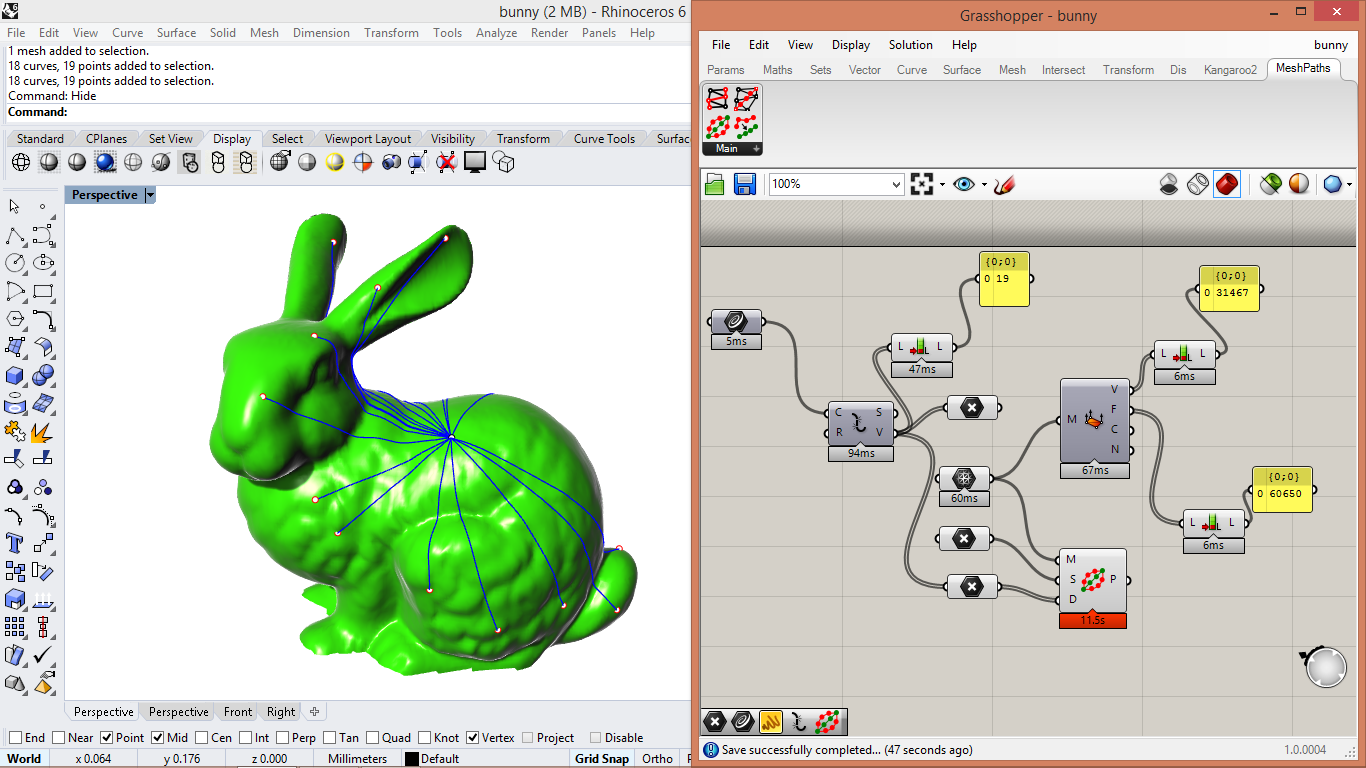
Task: Open the Display menu in Grasshopper
Action: pos(850,45)
